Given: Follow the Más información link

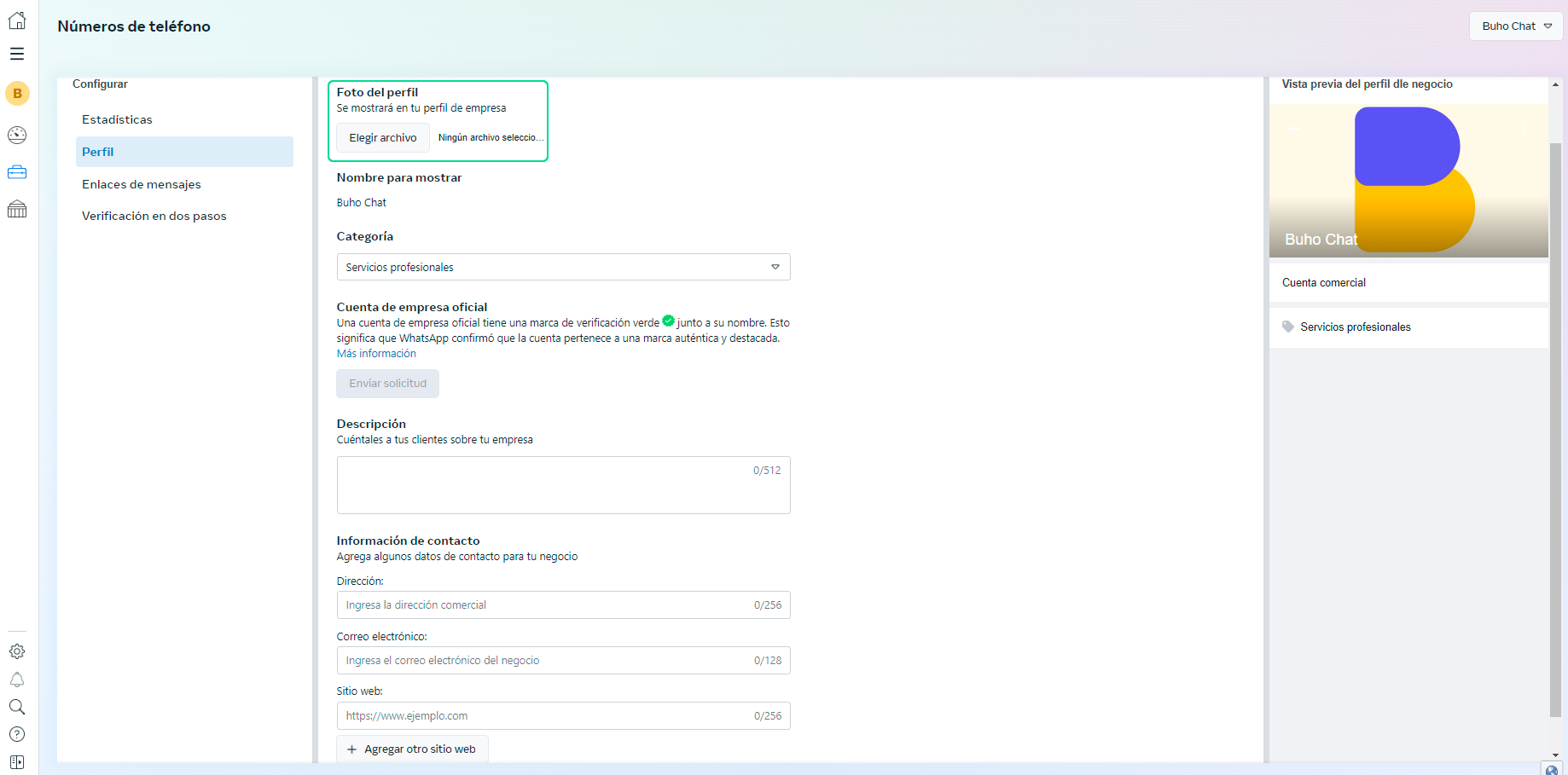Looking at the screenshot, I should (x=376, y=354).
